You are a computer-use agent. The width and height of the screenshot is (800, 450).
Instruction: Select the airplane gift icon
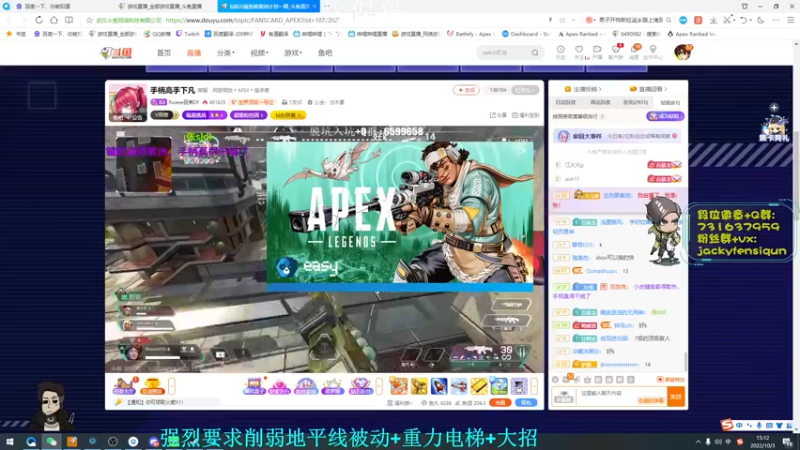pos(459,386)
